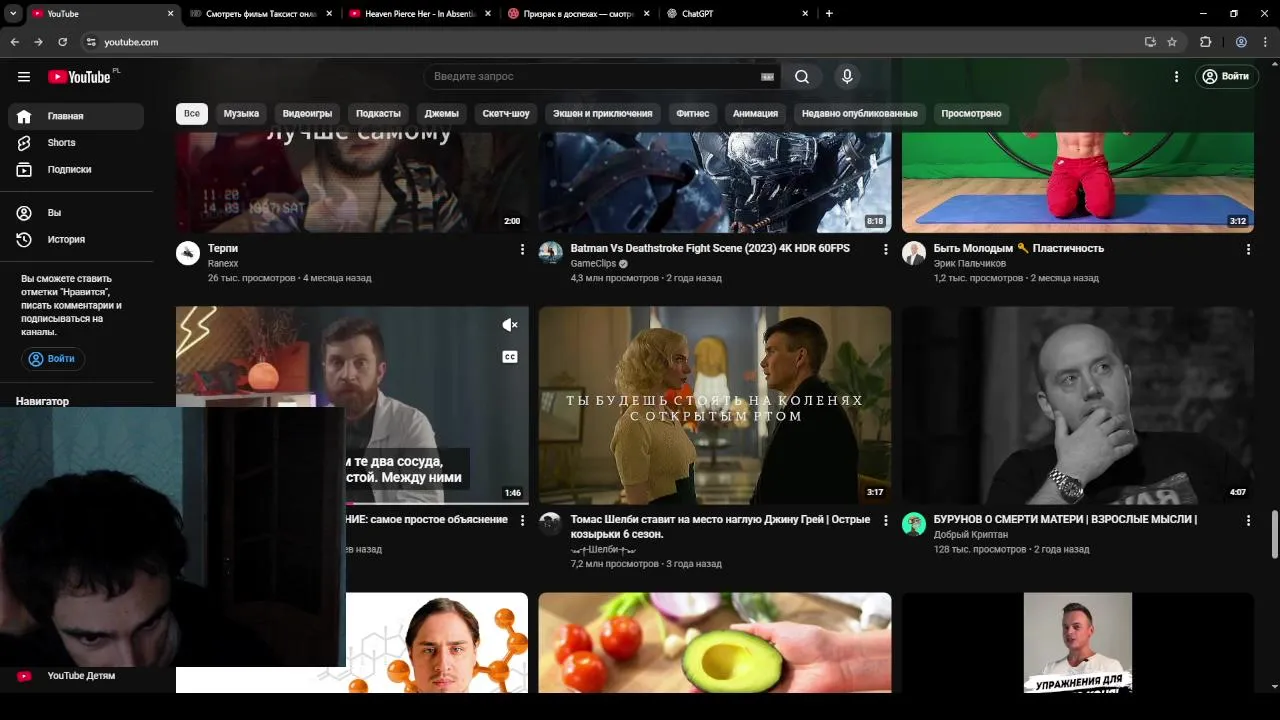This screenshot has width=1280, height=720.
Task: Start voice search with microphone icon
Action: click(x=847, y=77)
